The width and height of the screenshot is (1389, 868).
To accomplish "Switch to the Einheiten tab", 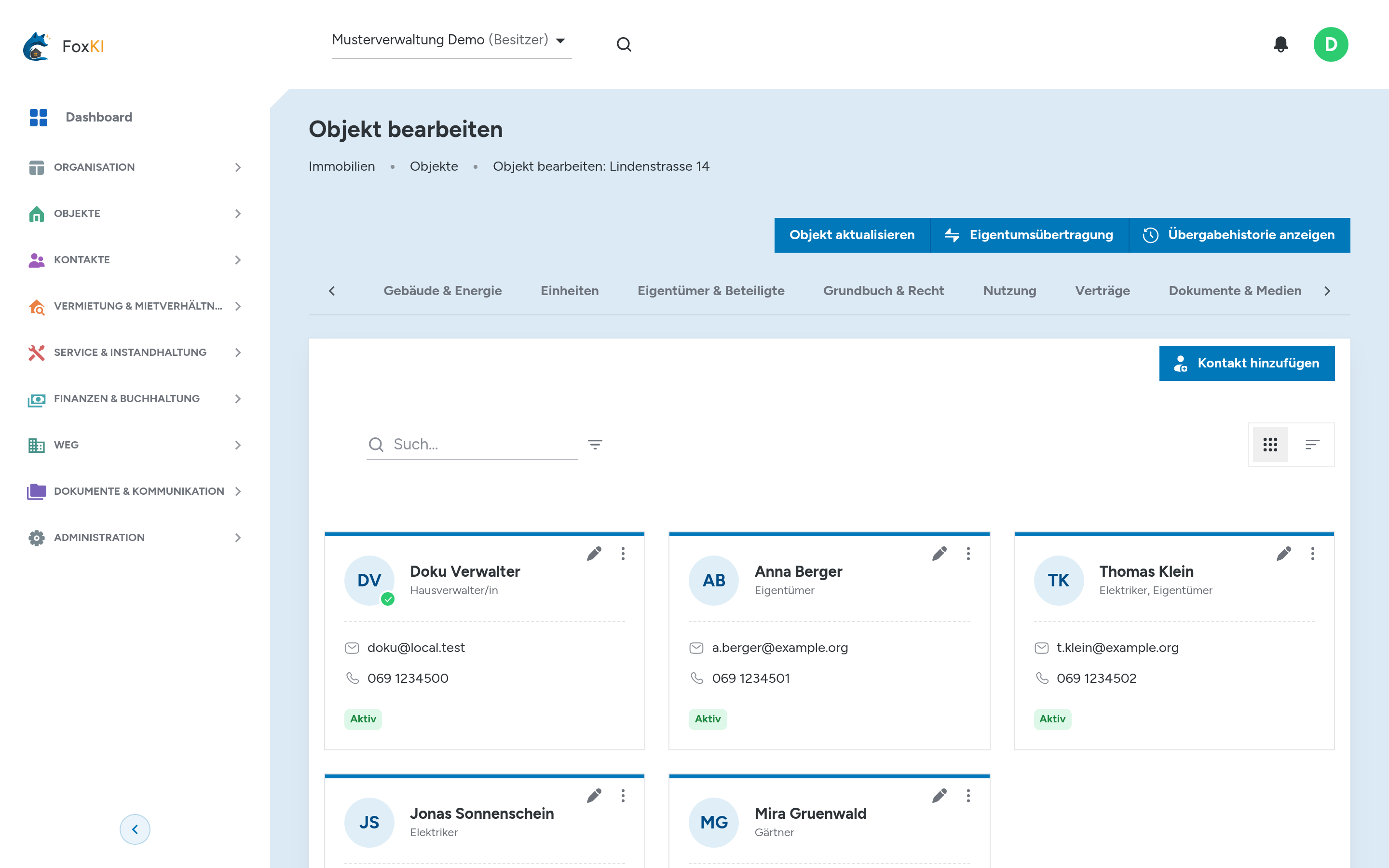I will 570,291.
